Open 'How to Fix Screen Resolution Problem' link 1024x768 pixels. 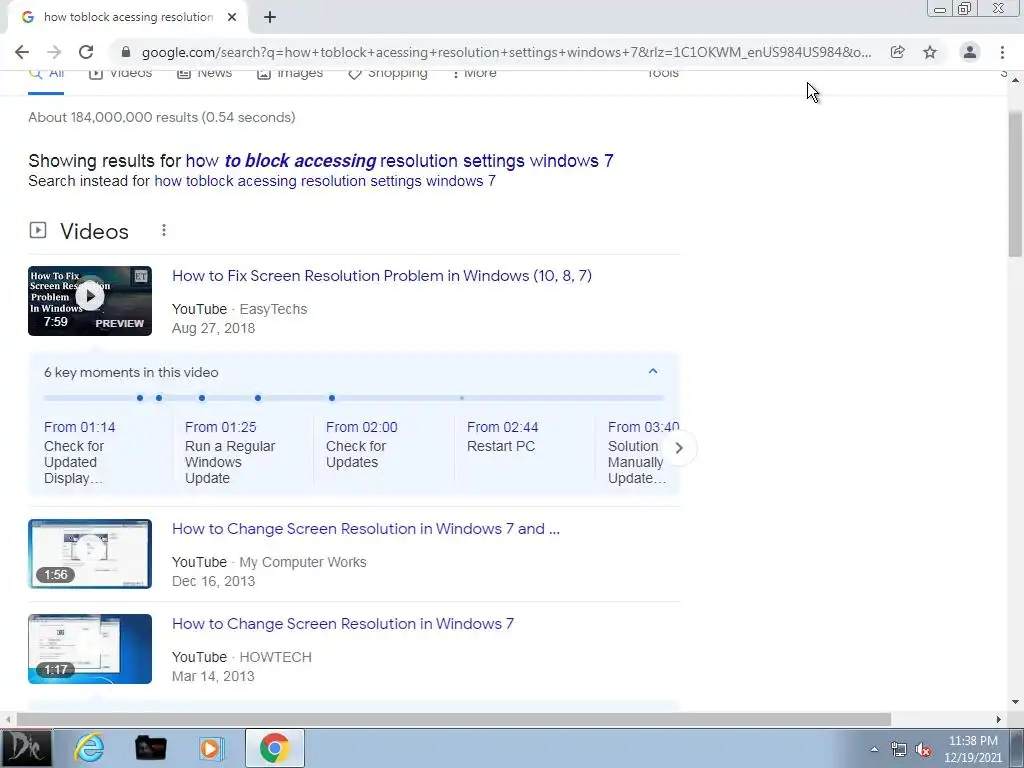(382, 276)
